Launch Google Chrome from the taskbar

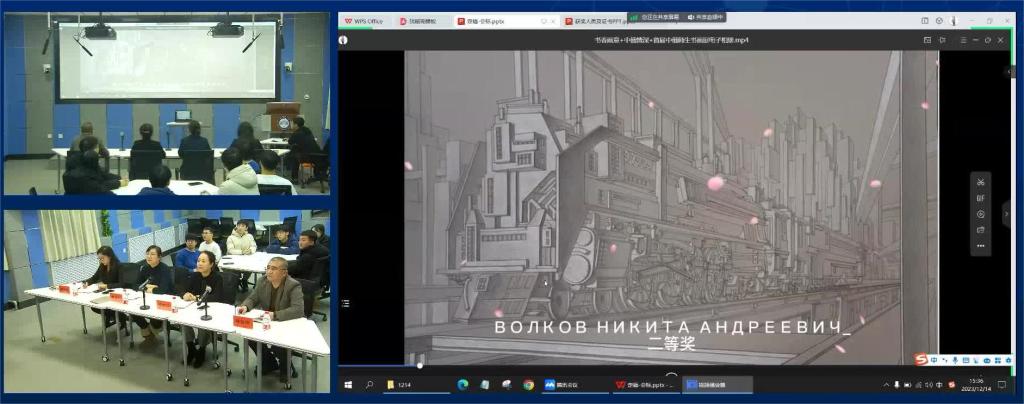(x=528, y=384)
